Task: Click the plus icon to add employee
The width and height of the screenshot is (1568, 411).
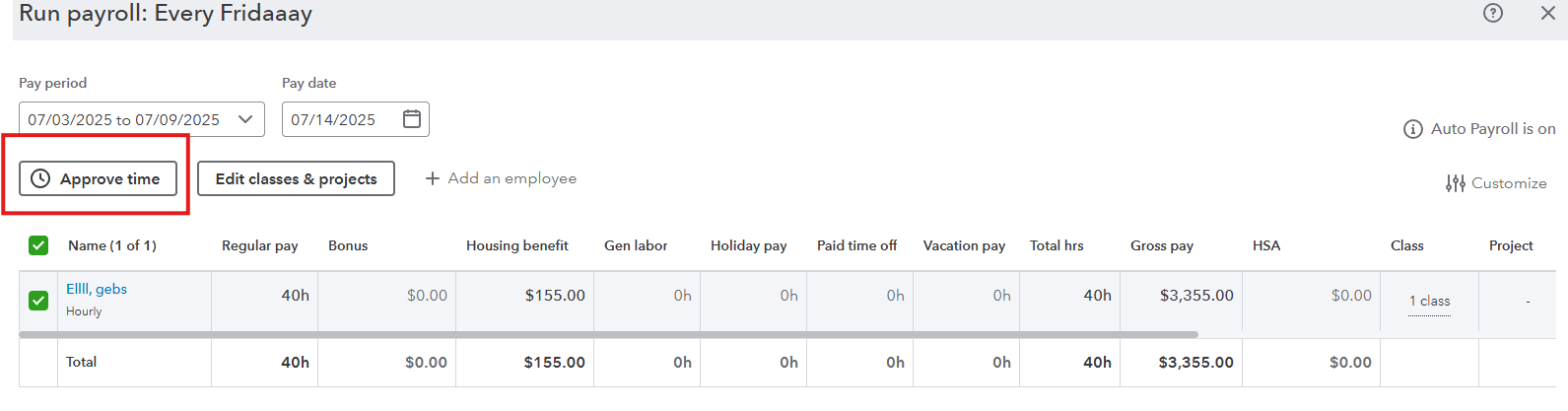Action: pyautogui.click(x=432, y=178)
